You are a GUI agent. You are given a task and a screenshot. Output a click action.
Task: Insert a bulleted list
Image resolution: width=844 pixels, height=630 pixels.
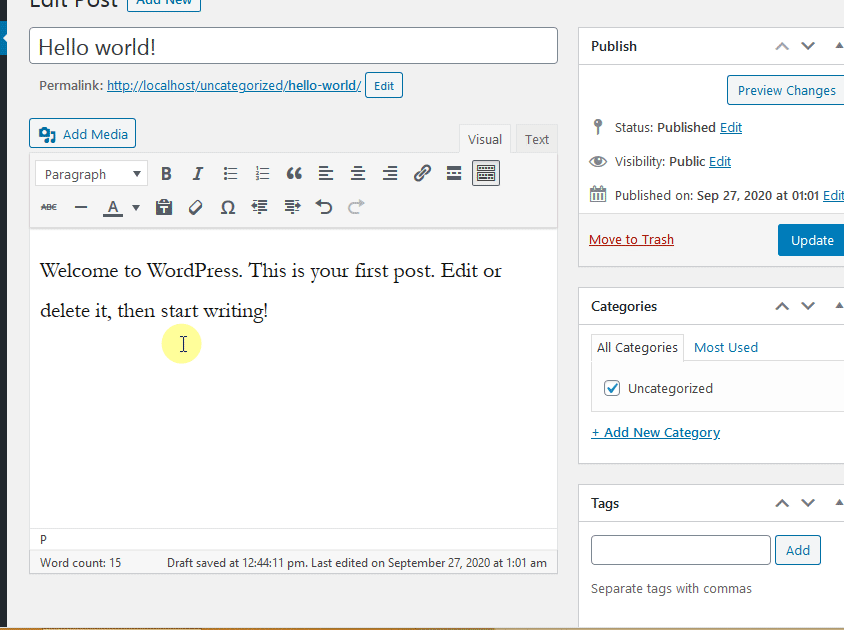229,173
